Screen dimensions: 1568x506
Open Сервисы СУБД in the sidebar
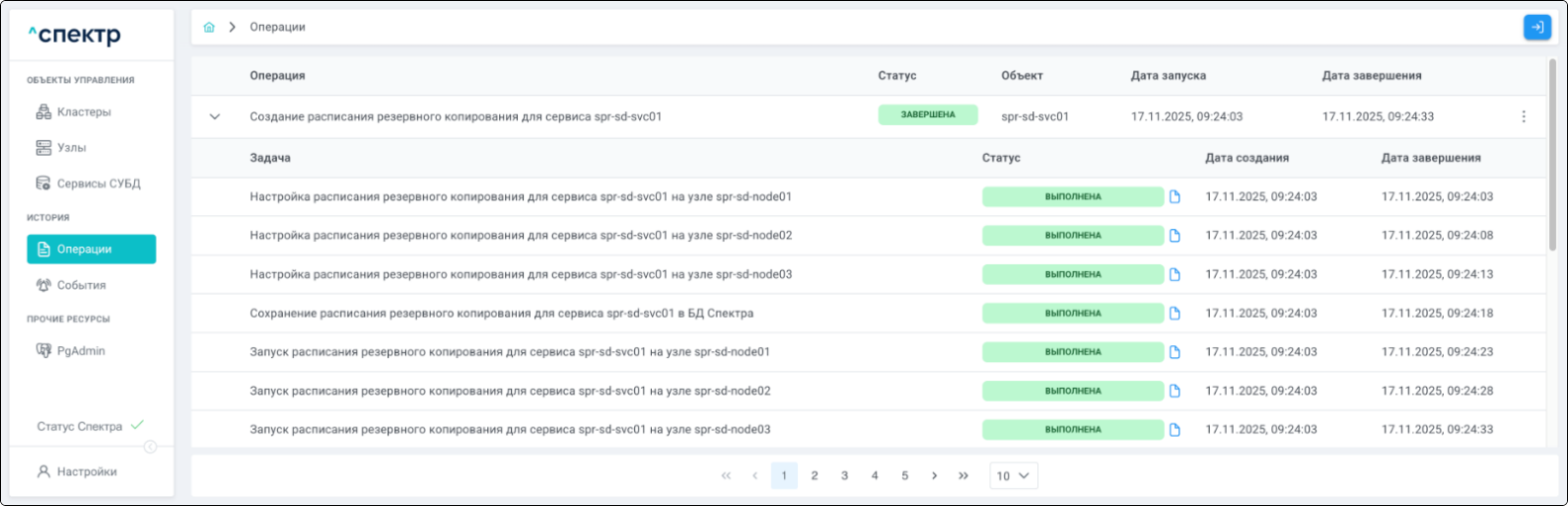(x=97, y=184)
